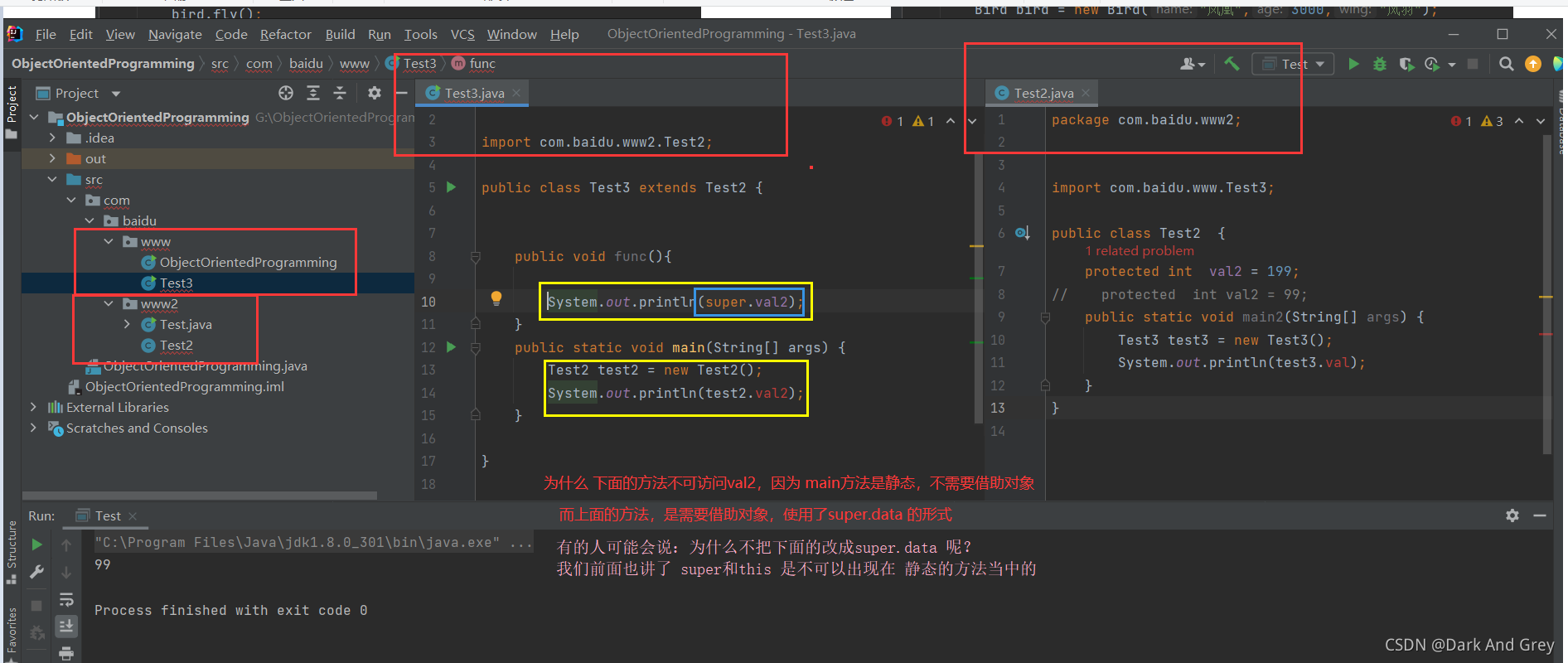The width and height of the screenshot is (1568, 663).
Task: Start debugging with the bug icon
Action: click(x=1380, y=64)
